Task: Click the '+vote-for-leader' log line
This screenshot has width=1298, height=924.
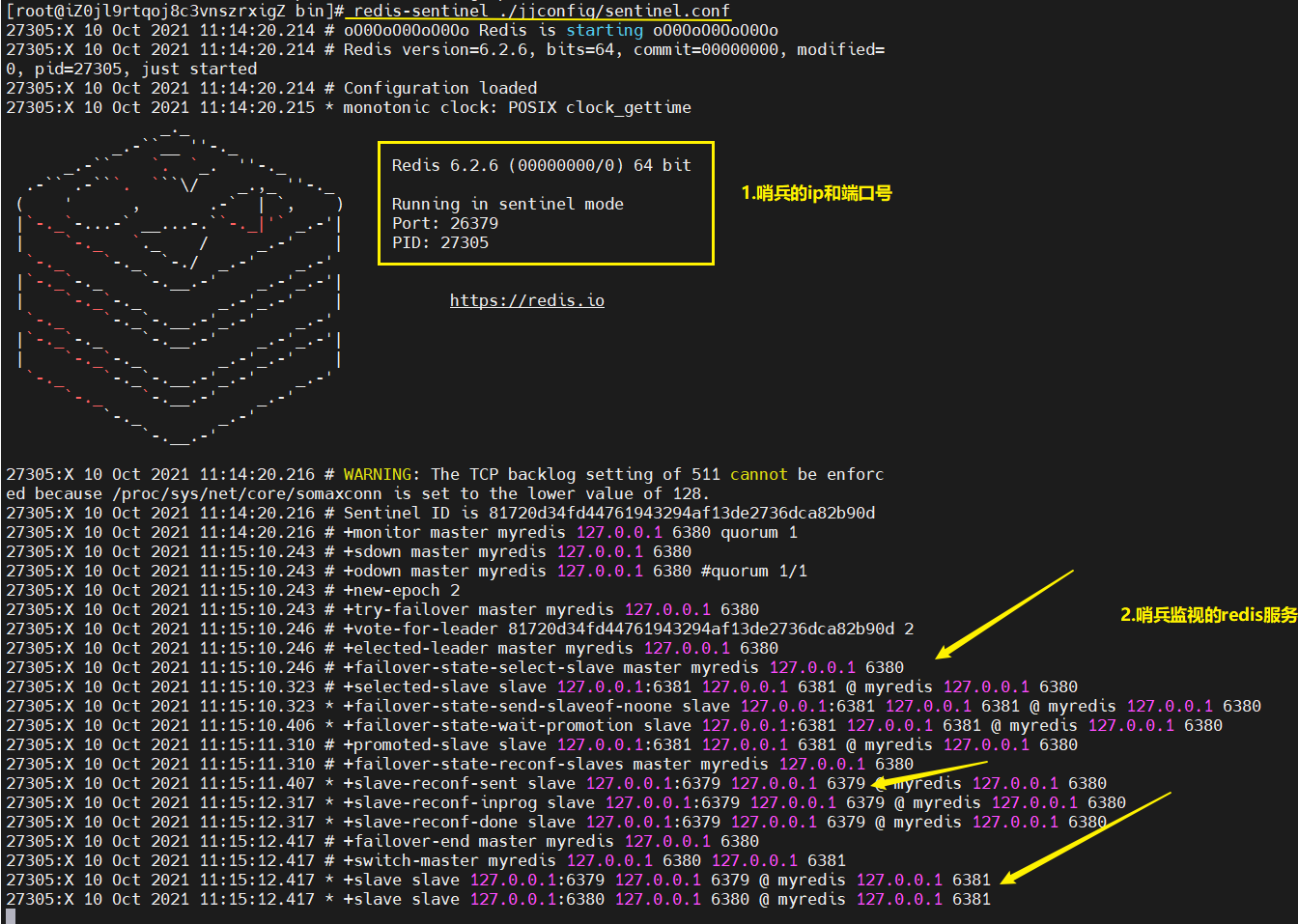Action: click(460, 629)
